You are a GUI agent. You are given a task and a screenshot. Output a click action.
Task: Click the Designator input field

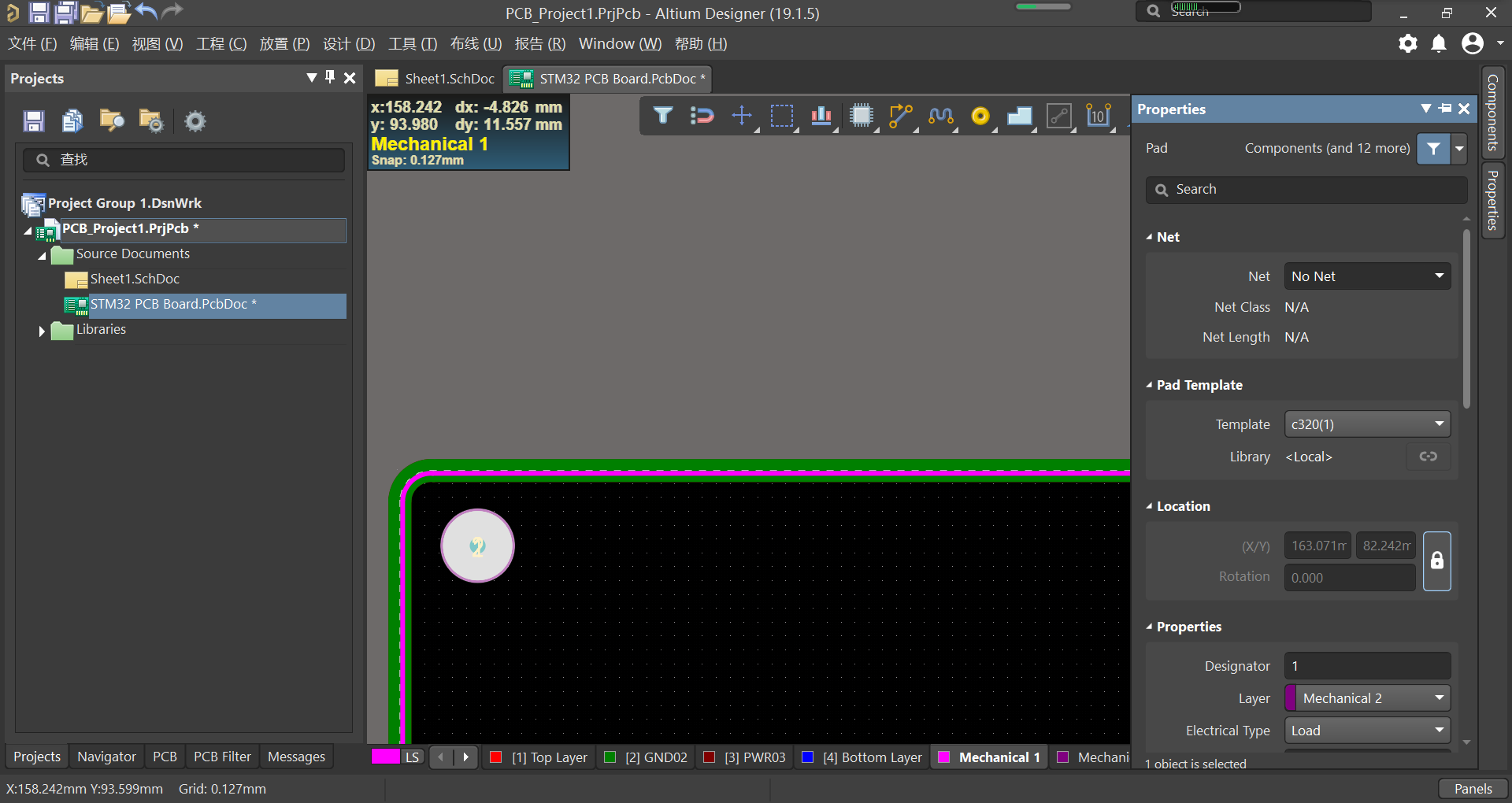pyautogui.click(x=1367, y=666)
